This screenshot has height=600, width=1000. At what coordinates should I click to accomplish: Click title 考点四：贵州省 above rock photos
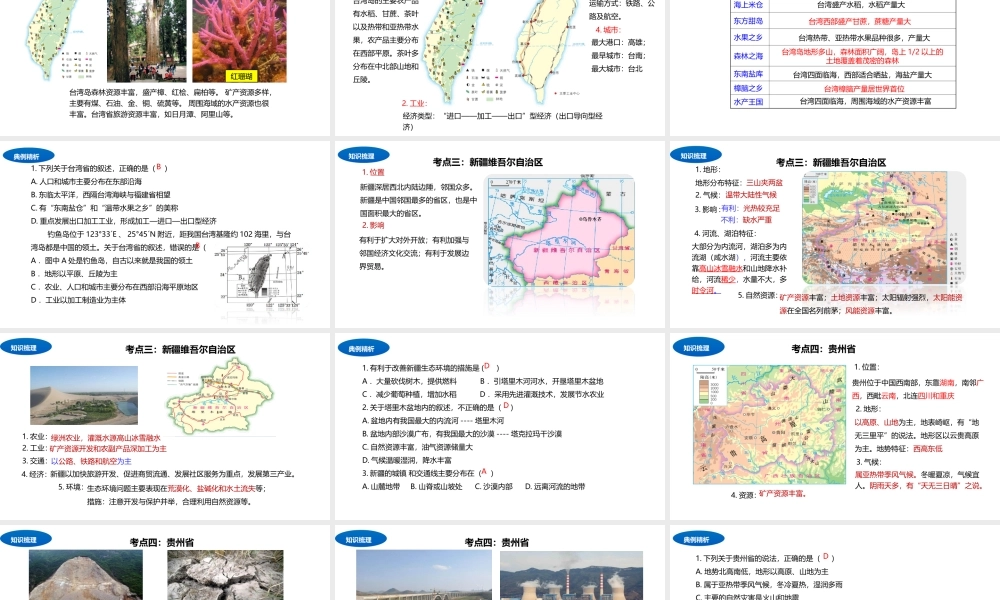click(x=162, y=543)
